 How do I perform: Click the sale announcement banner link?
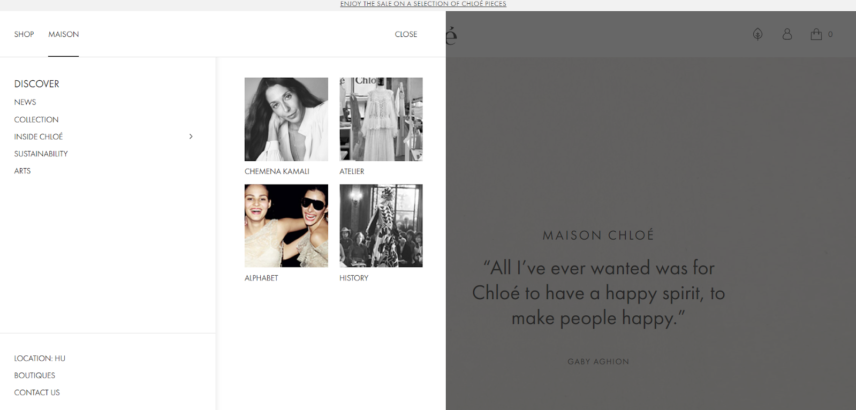point(423,4)
